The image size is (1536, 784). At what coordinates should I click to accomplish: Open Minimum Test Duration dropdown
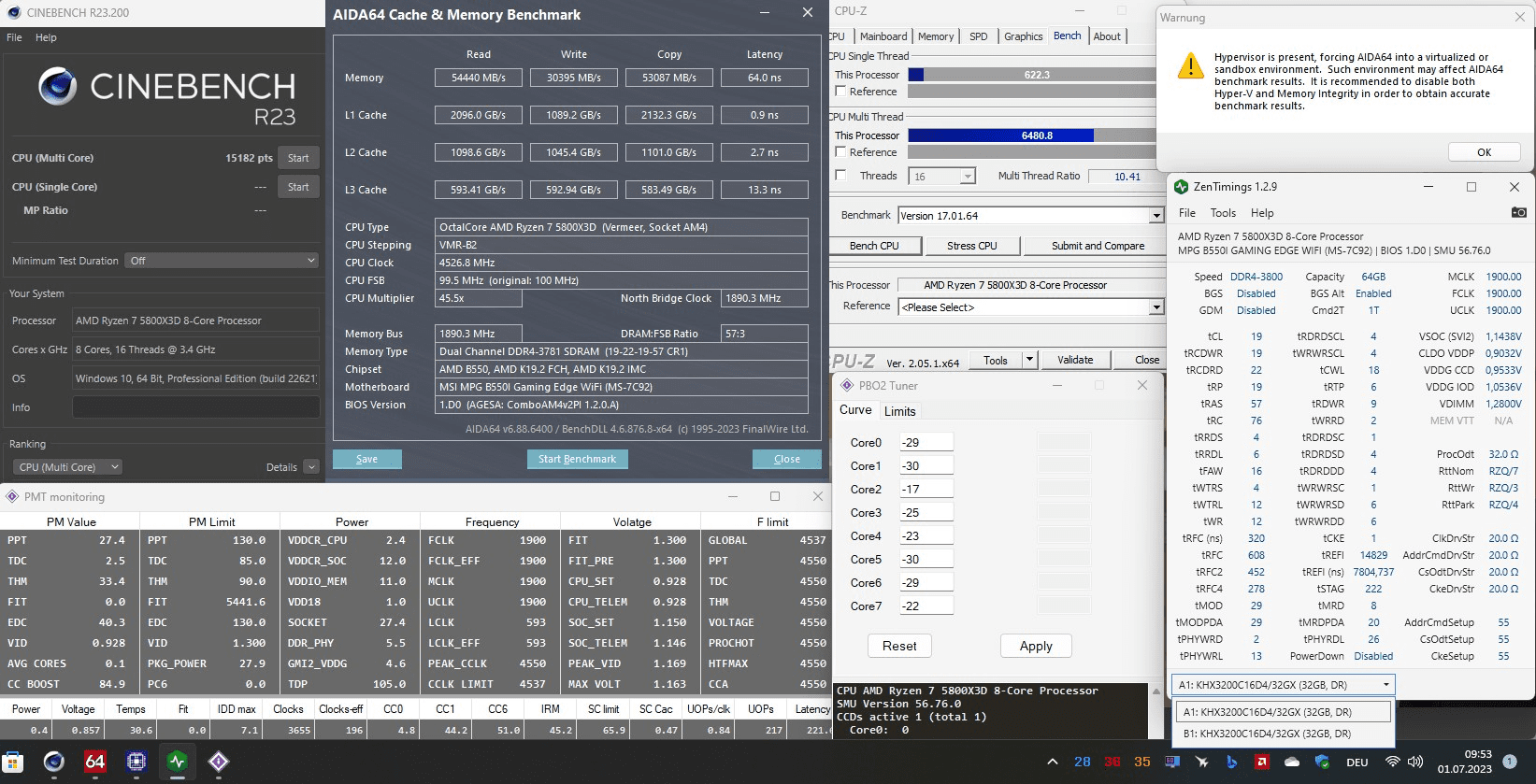tap(222, 261)
